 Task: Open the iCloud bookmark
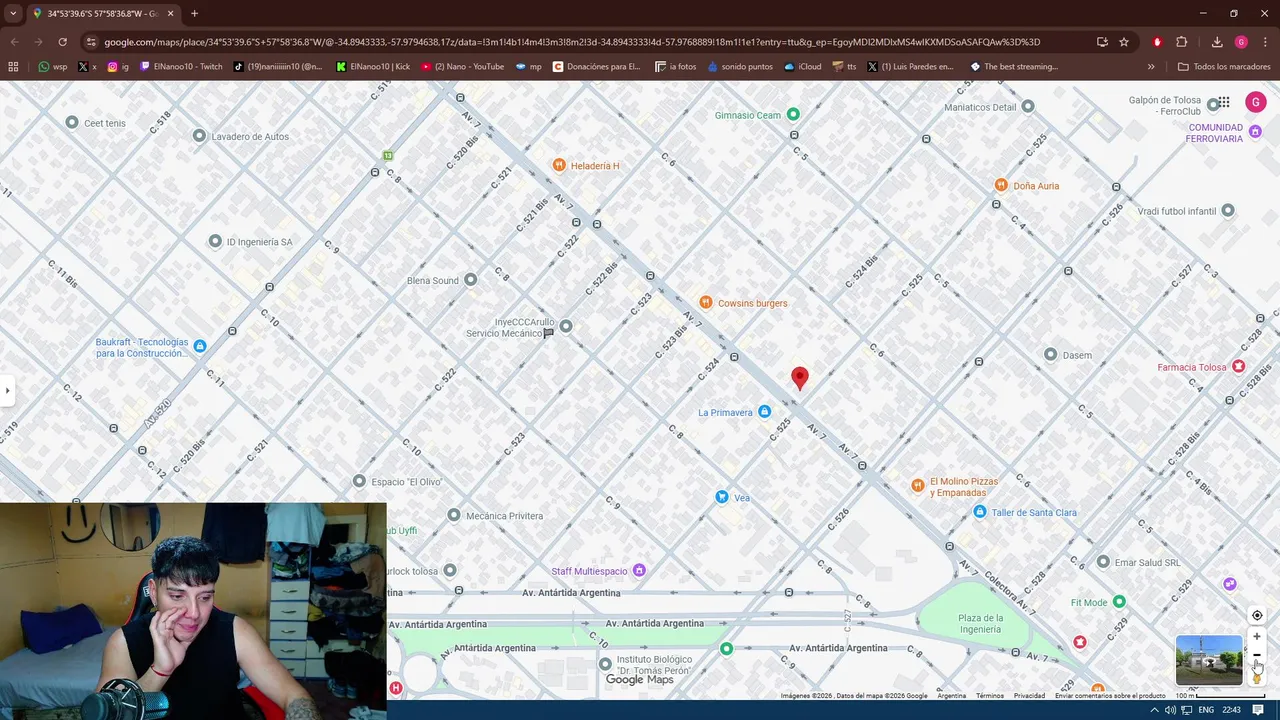(802, 67)
